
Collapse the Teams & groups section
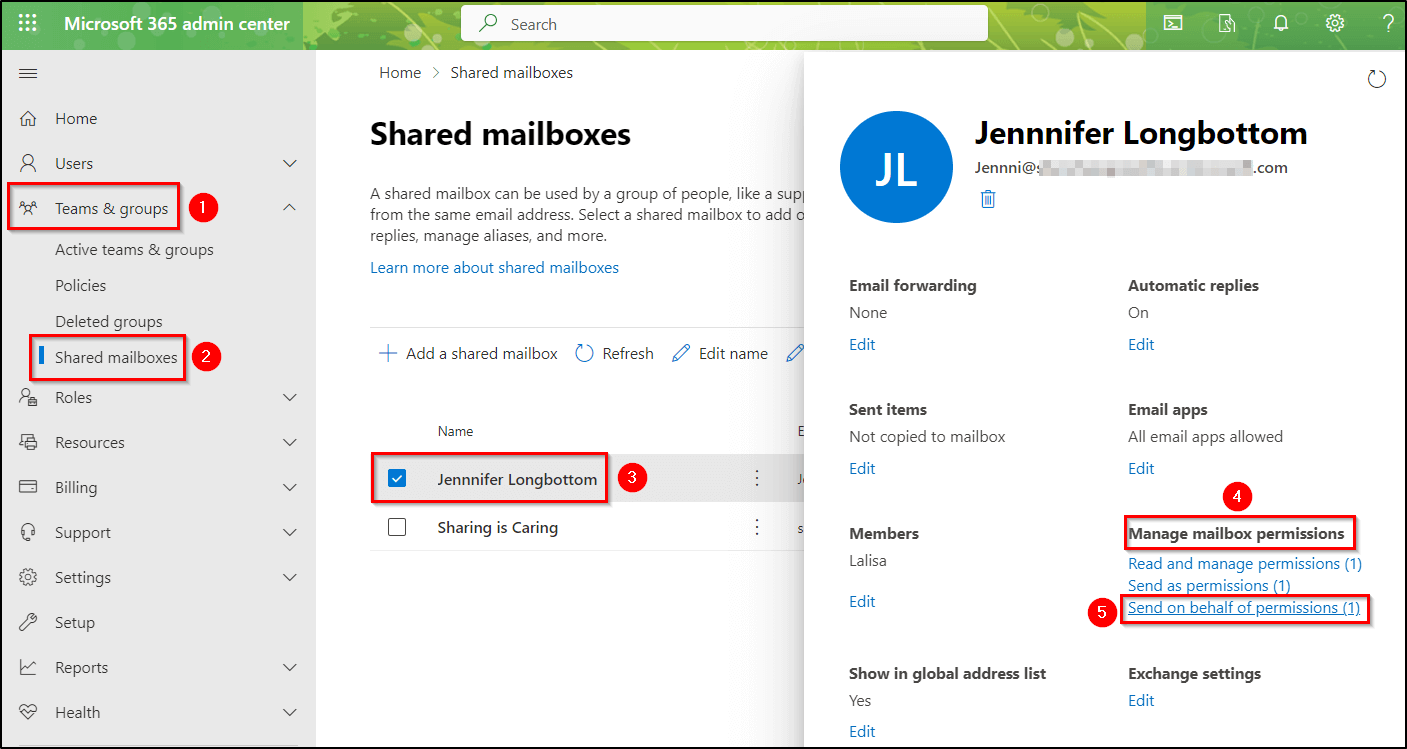[289, 207]
